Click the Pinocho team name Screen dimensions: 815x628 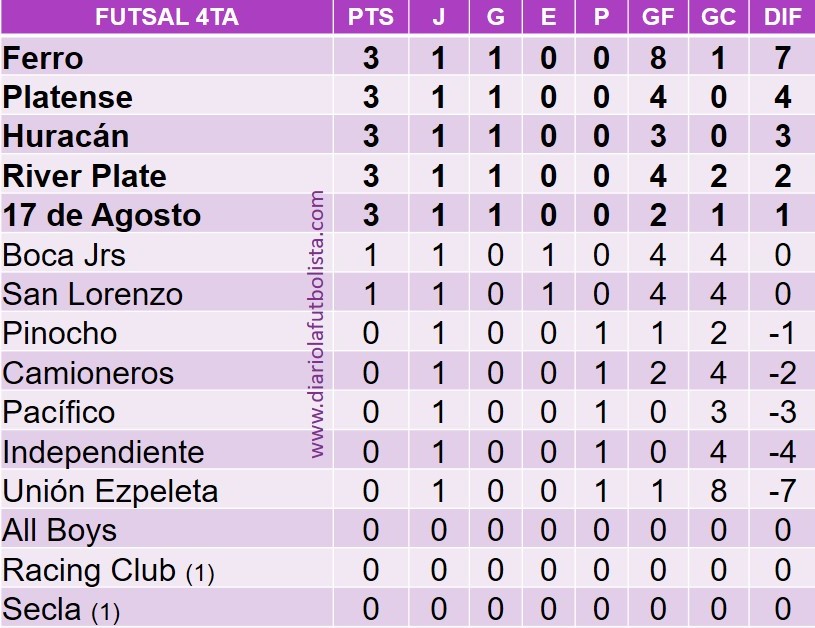pos(60,333)
